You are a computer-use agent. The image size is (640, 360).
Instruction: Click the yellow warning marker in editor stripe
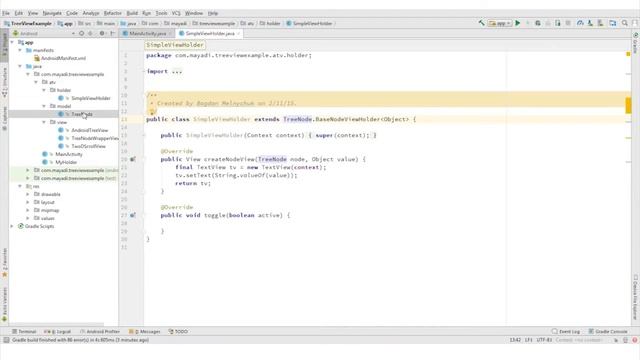628,54
